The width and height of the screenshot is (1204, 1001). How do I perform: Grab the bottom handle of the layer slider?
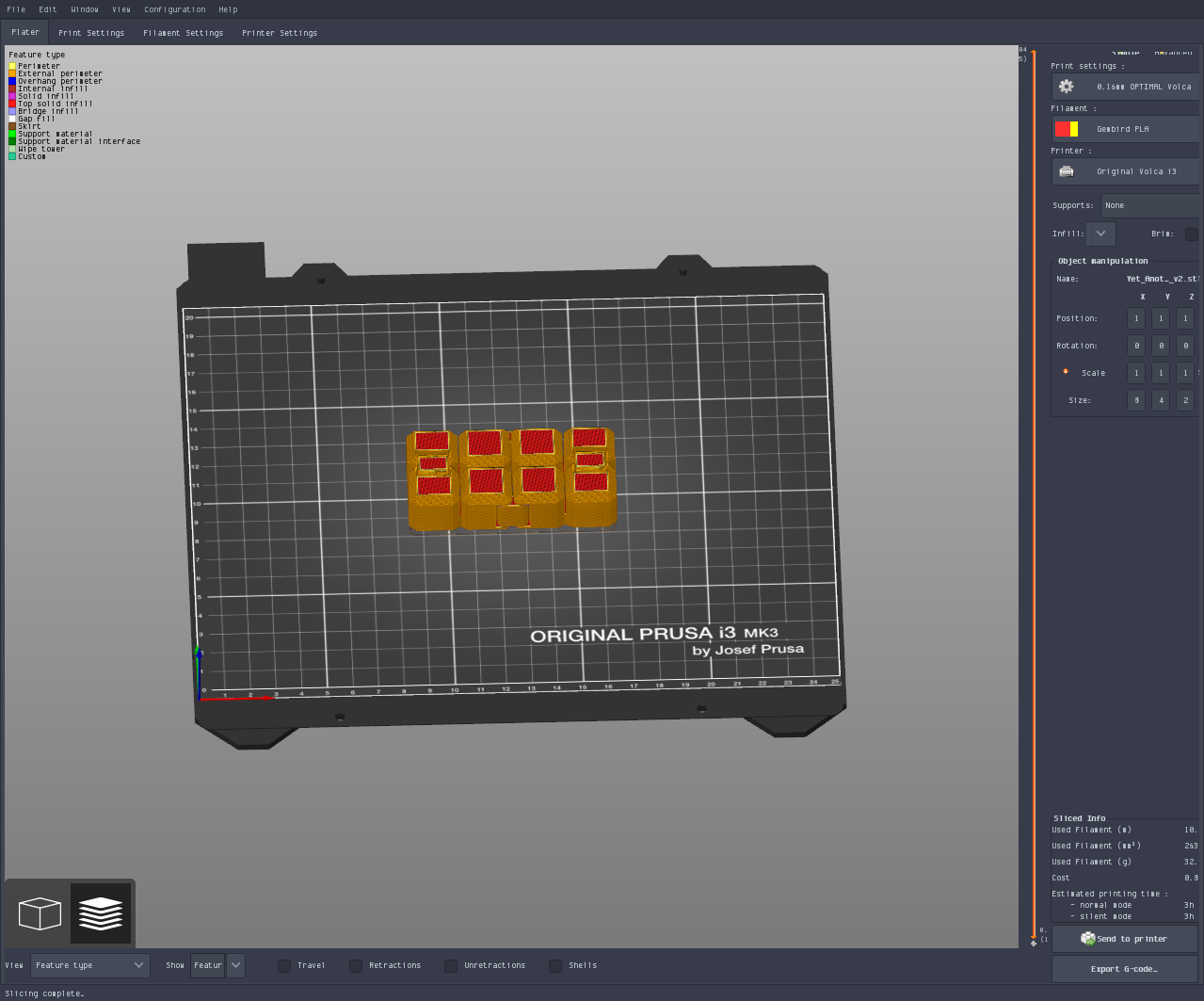pos(1034,935)
